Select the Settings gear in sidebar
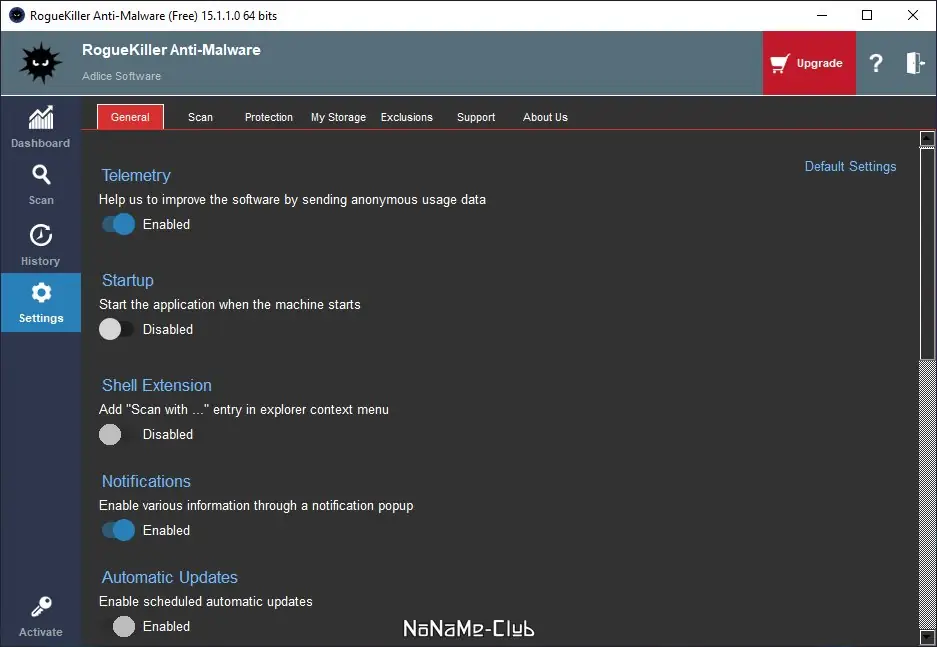The height and width of the screenshot is (647, 937). 41,302
